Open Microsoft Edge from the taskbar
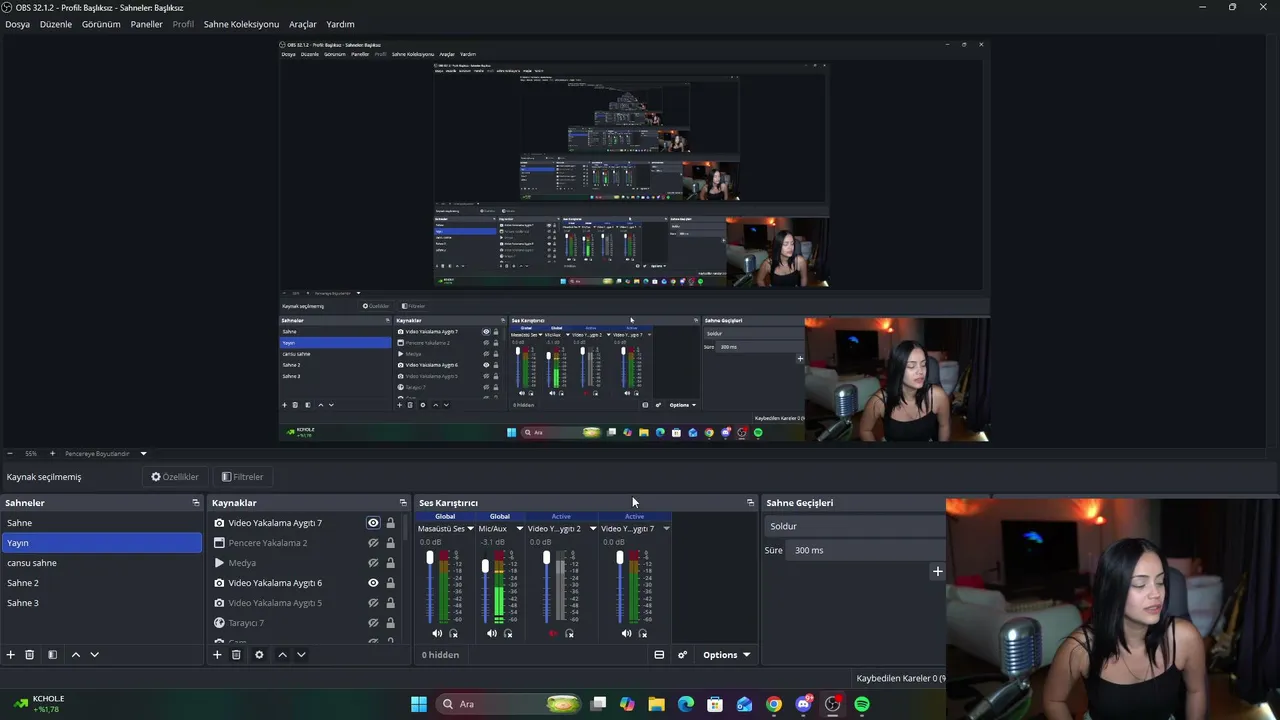The width and height of the screenshot is (1280, 720). tap(686, 704)
